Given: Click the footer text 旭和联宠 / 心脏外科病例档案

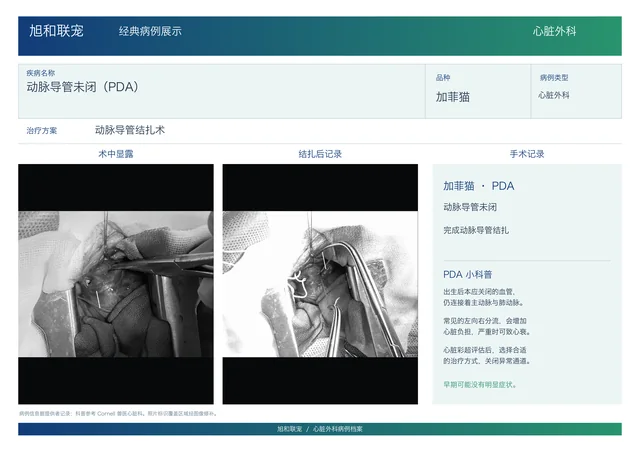Looking at the screenshot, I should tap(320, 429).
